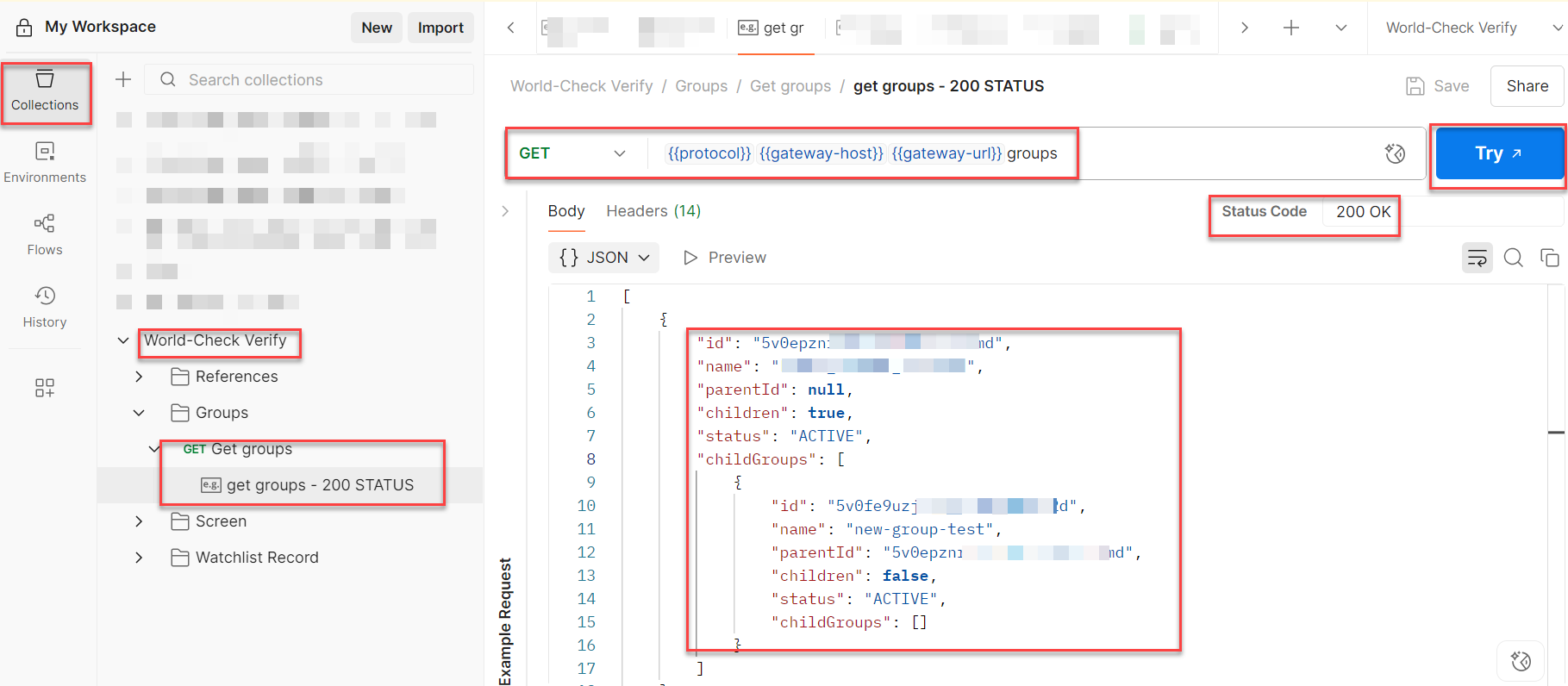1568x686 pixels.
Task: Copy the response body to clipboard
Action: 1550,258
